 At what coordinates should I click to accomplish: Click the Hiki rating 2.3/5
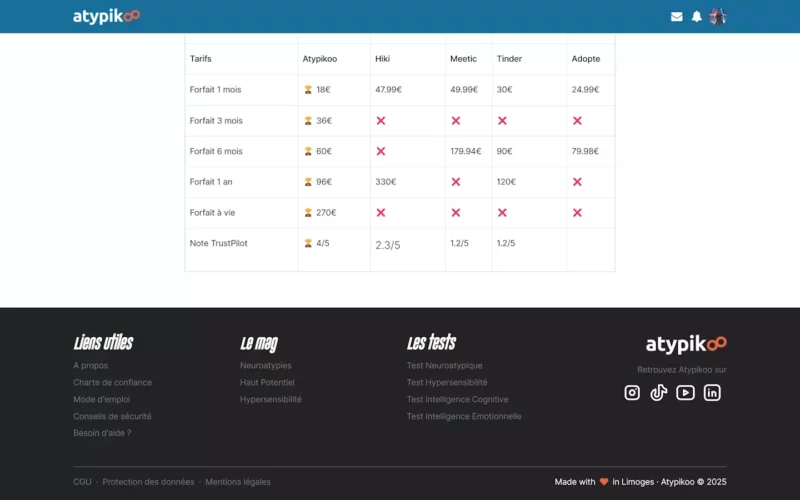click(x=388, y=245)
